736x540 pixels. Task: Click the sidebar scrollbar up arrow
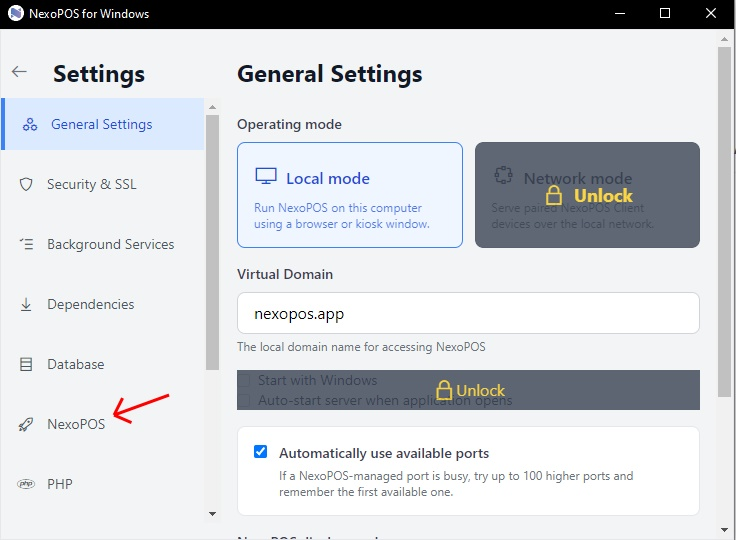pos(212,107)
